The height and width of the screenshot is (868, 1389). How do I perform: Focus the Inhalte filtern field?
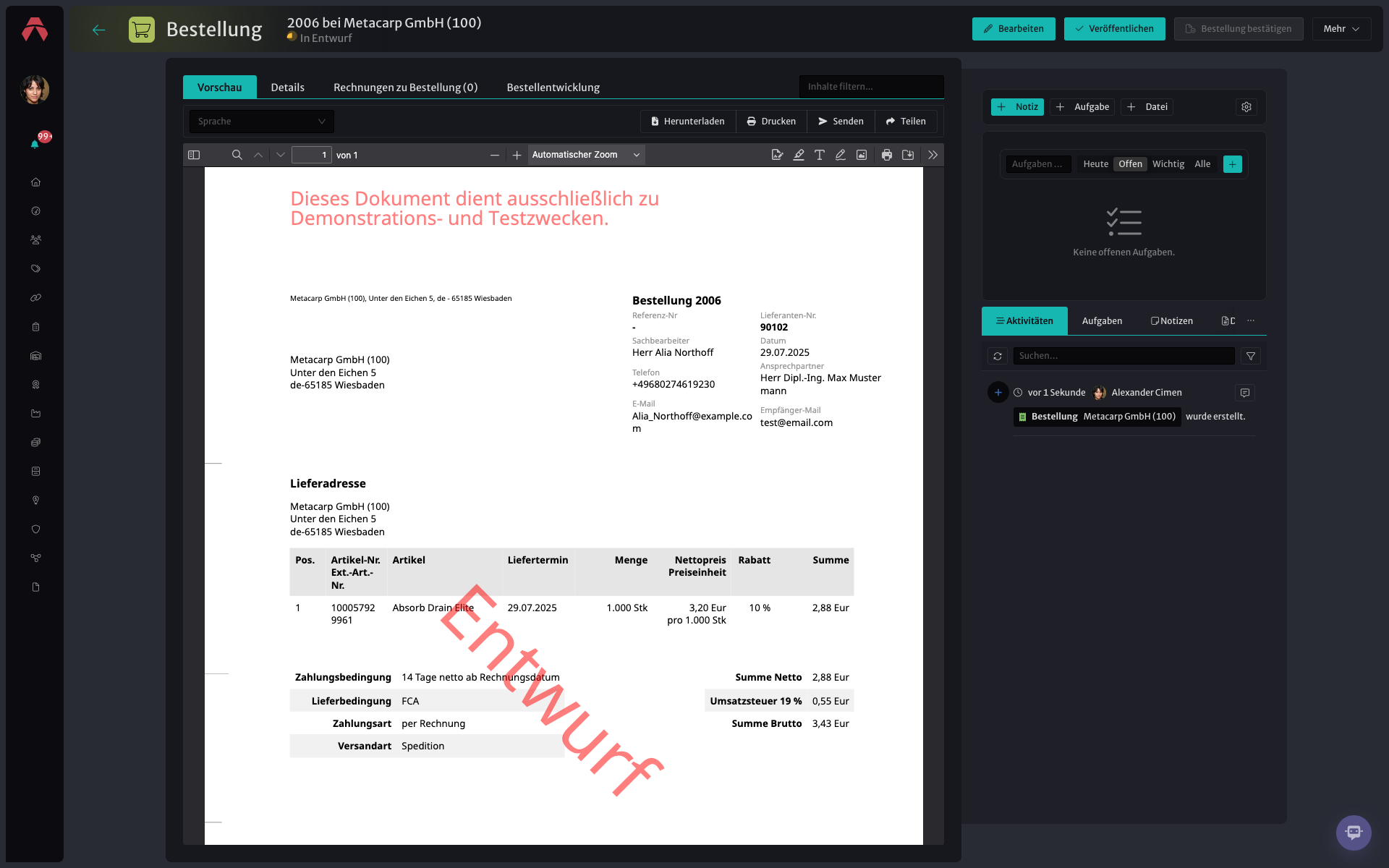click(x=871, y=87)
